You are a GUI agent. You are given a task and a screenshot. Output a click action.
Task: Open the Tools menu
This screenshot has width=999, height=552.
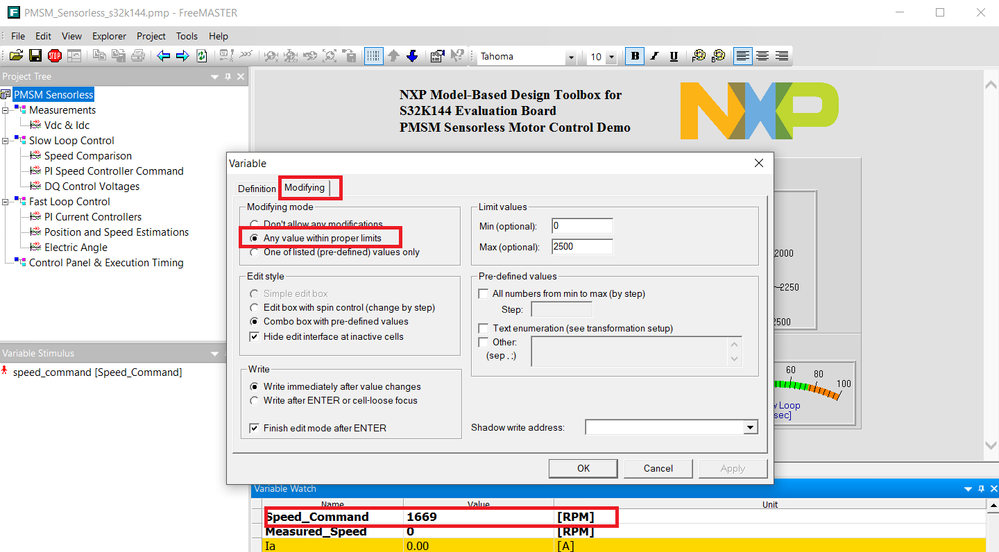point(187,36)
